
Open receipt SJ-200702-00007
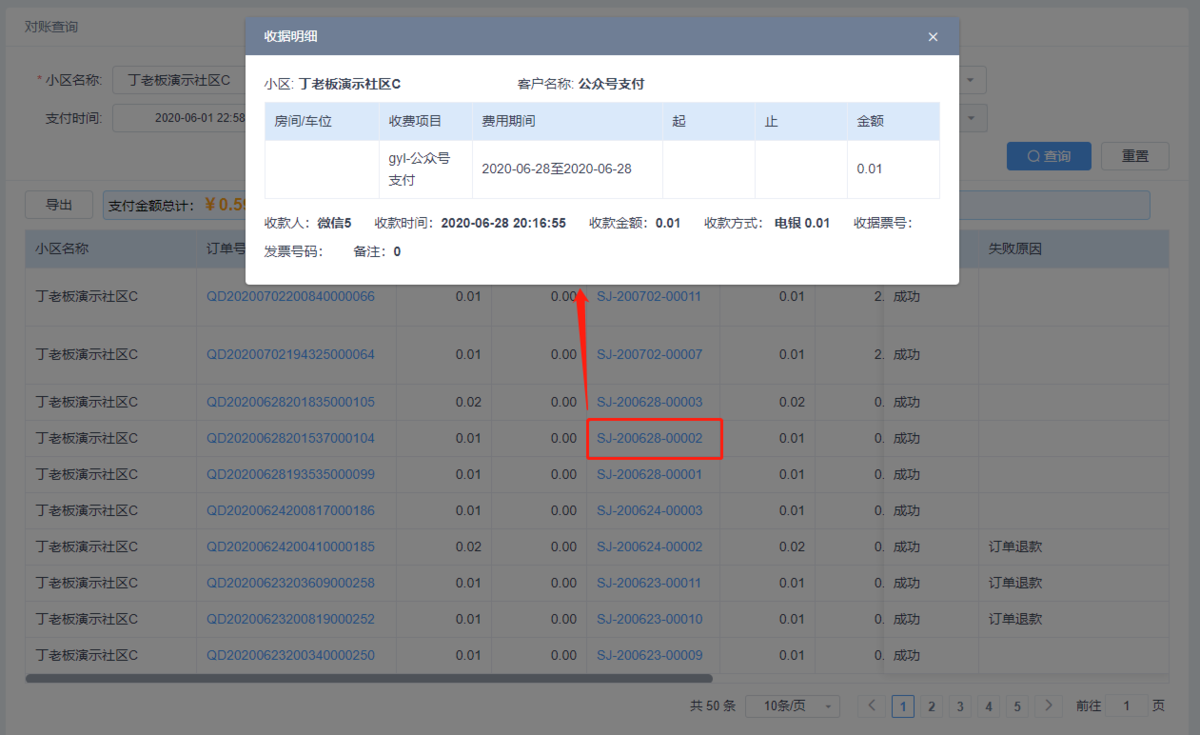[649, 354]
